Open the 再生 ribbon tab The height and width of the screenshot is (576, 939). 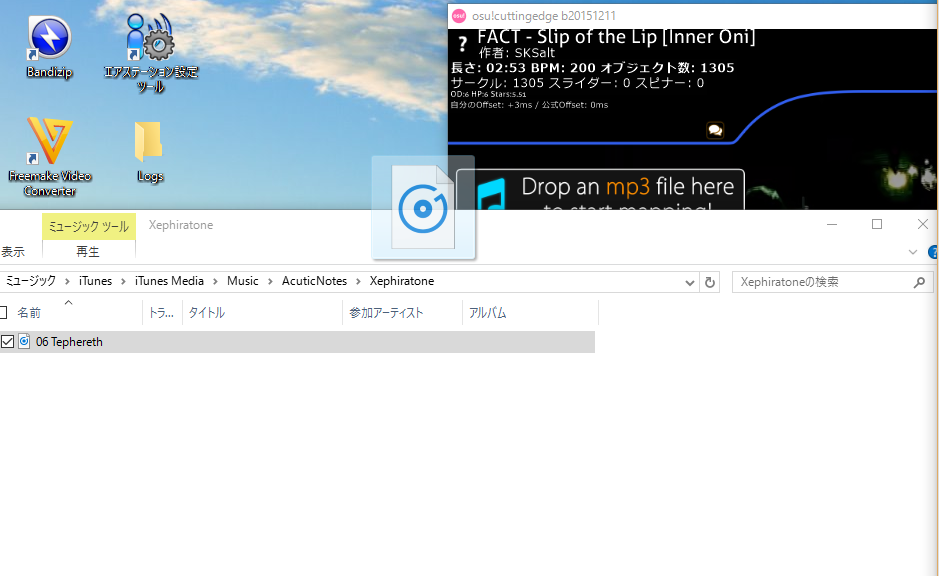[x=88, y=251]
